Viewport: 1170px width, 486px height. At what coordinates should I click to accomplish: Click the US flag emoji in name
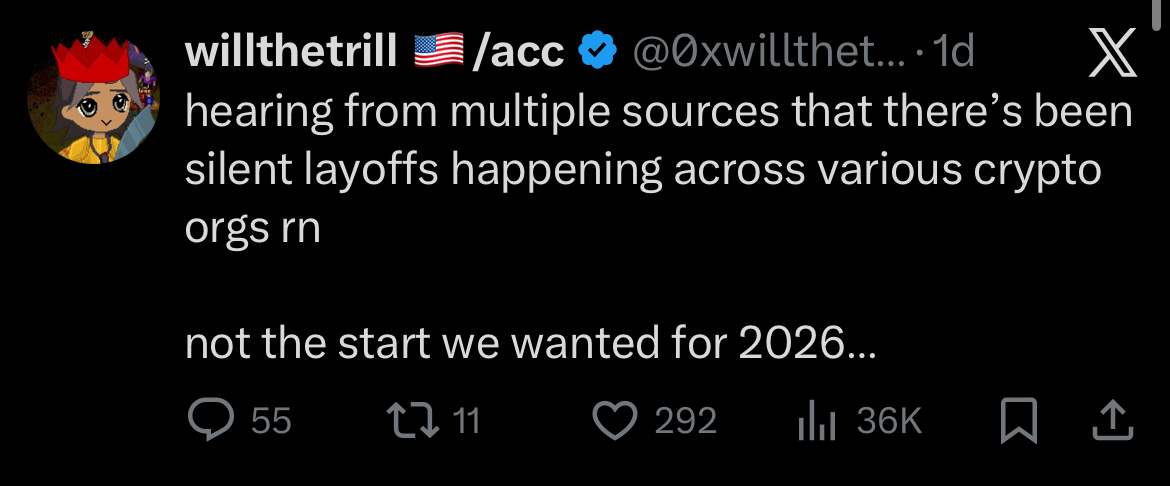pos(439,52)
